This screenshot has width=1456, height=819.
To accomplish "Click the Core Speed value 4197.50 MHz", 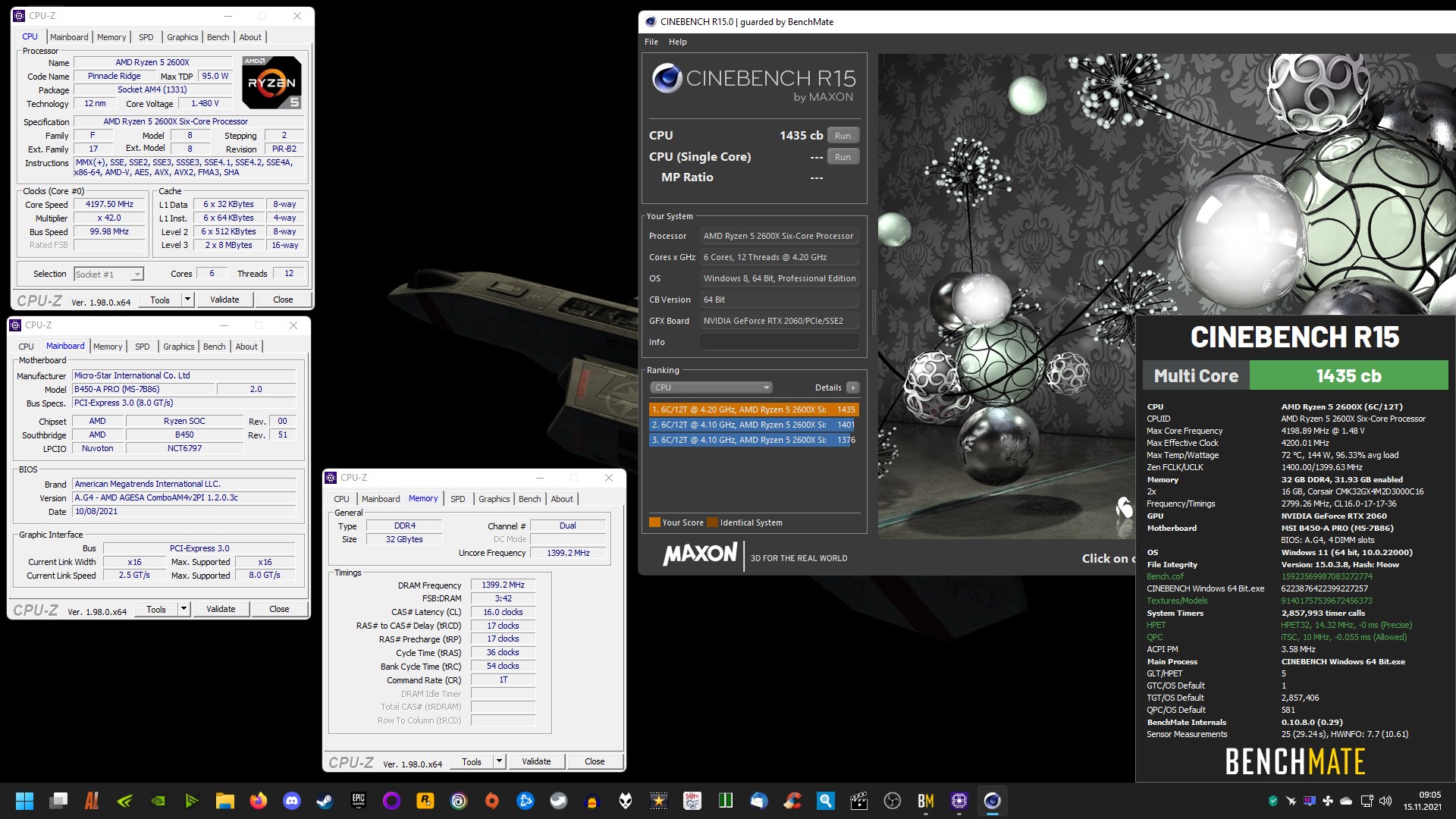I will coord(109,205).
